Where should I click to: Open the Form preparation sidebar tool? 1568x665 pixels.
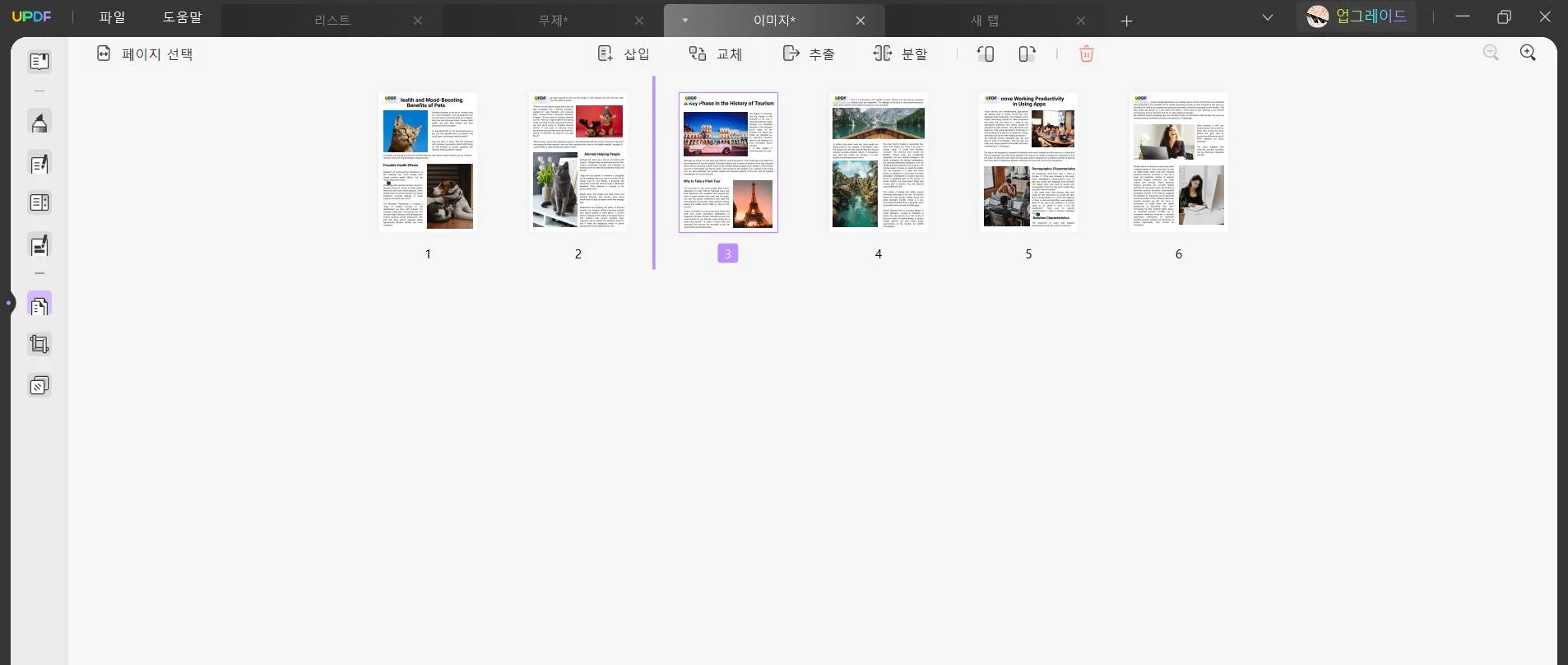[39, 202]
